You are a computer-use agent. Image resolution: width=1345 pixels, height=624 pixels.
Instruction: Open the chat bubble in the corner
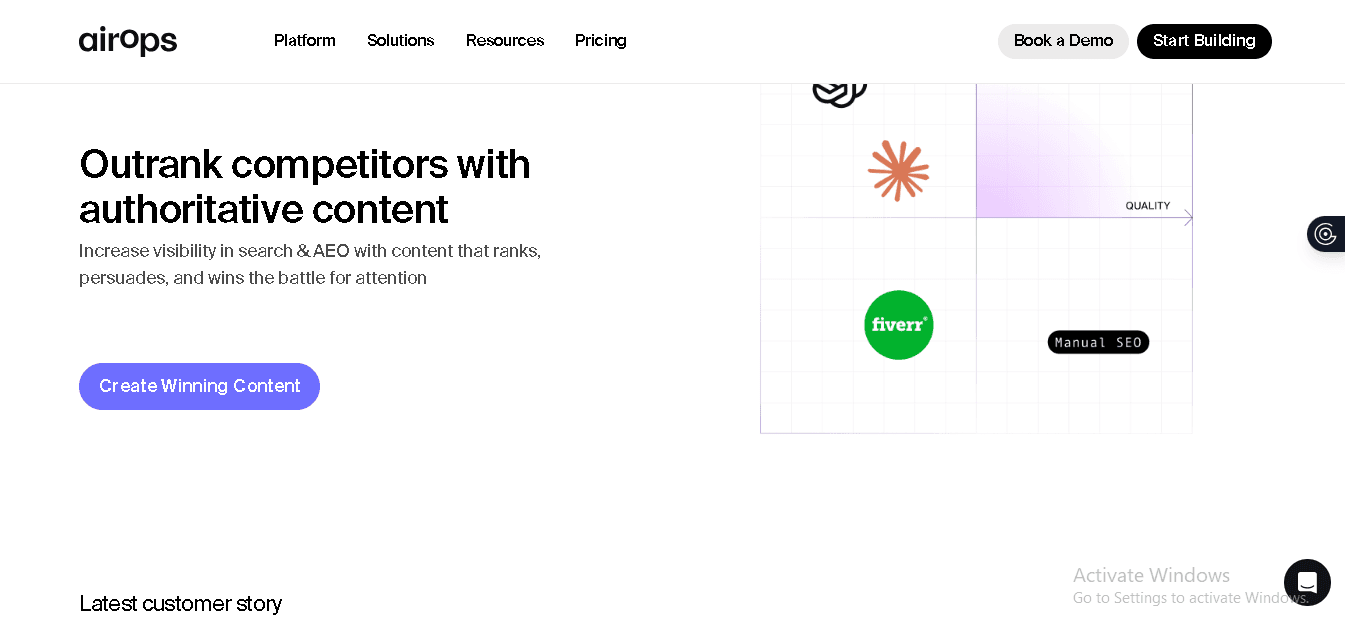pyautogui.click(x=1307, y=582)
